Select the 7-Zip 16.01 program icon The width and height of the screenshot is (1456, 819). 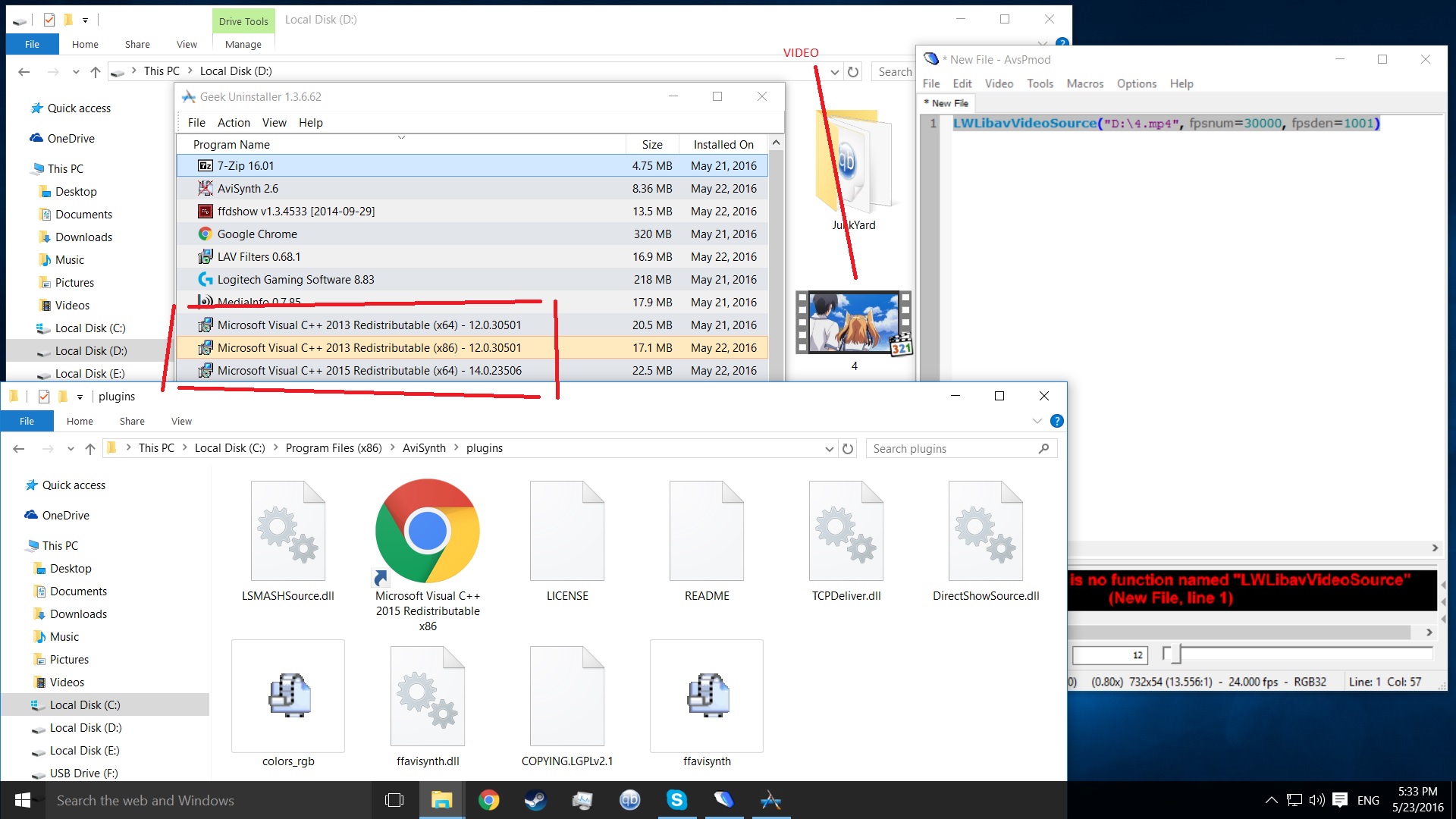[205, 165]
